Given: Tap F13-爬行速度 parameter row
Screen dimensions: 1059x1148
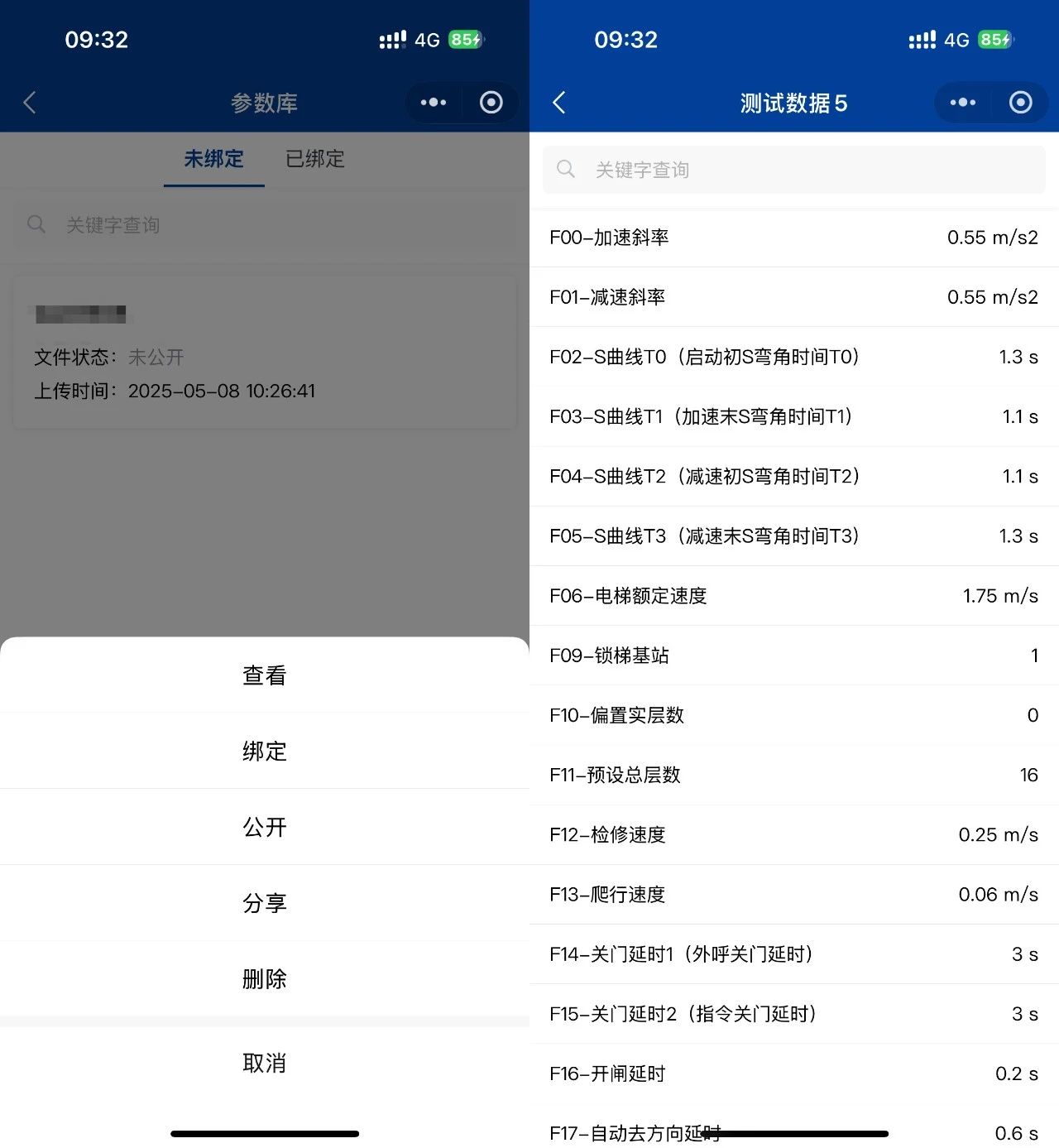Looking at the screenshot, I should coord(793,895).
